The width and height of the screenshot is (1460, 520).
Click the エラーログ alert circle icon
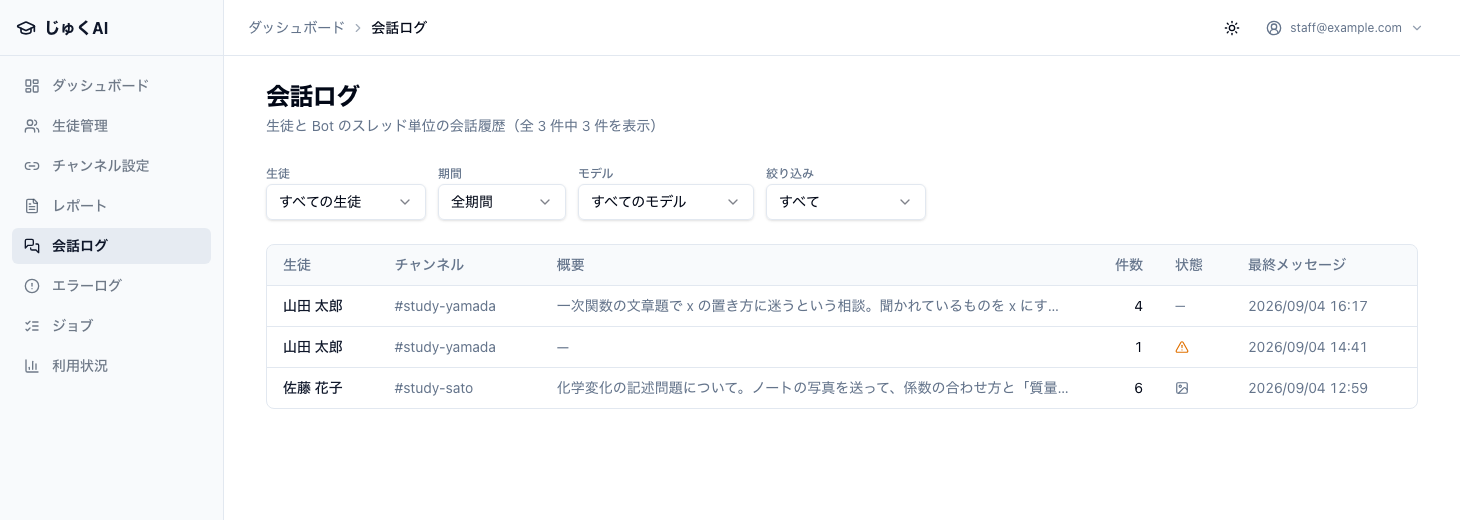click(32, 286)
